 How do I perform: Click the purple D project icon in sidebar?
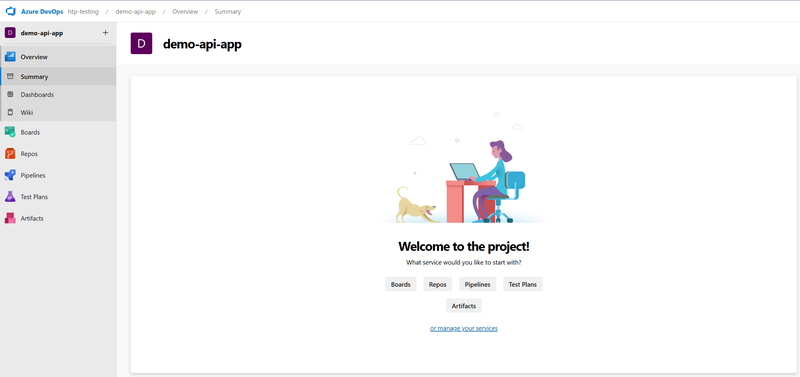10,33
